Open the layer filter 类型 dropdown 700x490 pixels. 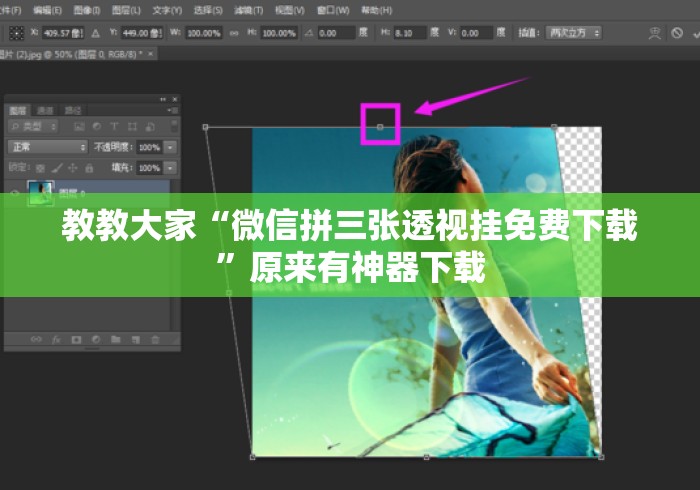click(33, 127)
